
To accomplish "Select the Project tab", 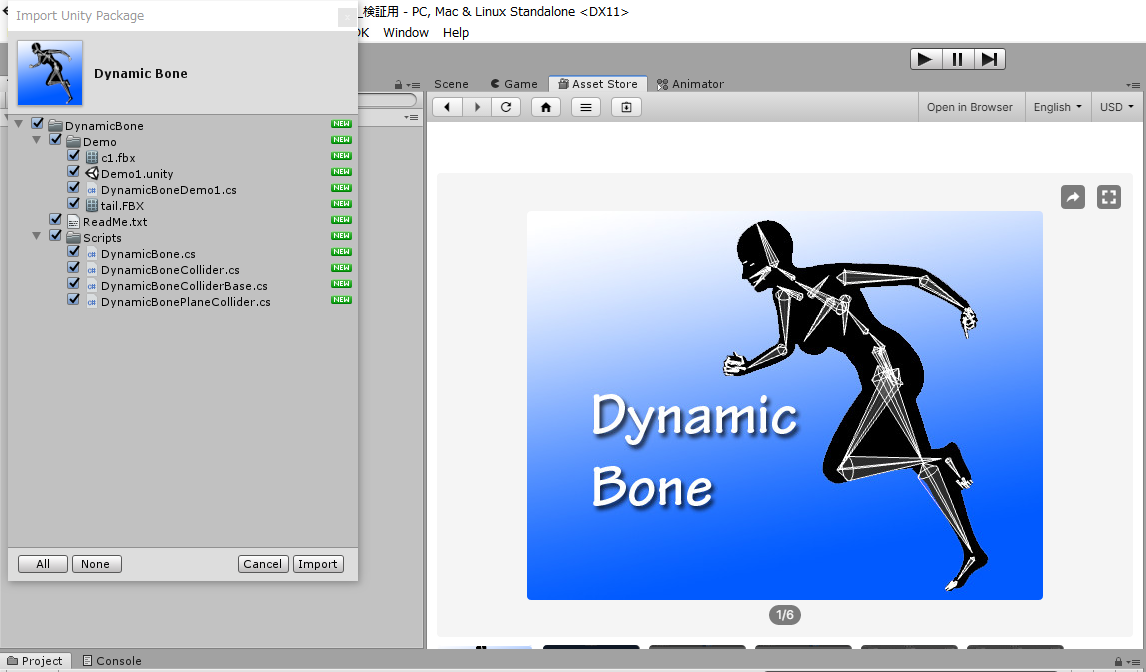I will click(35, 661).
